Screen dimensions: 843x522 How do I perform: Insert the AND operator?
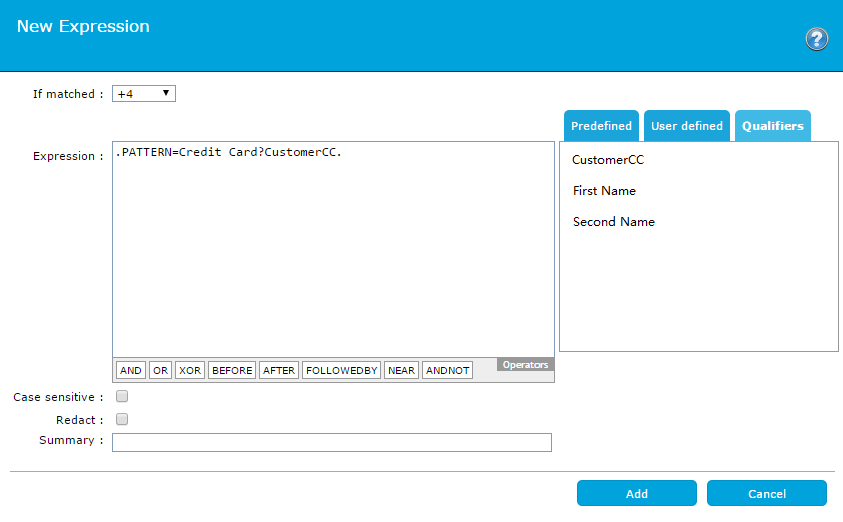pyautogui.click(x=130, y=370)
